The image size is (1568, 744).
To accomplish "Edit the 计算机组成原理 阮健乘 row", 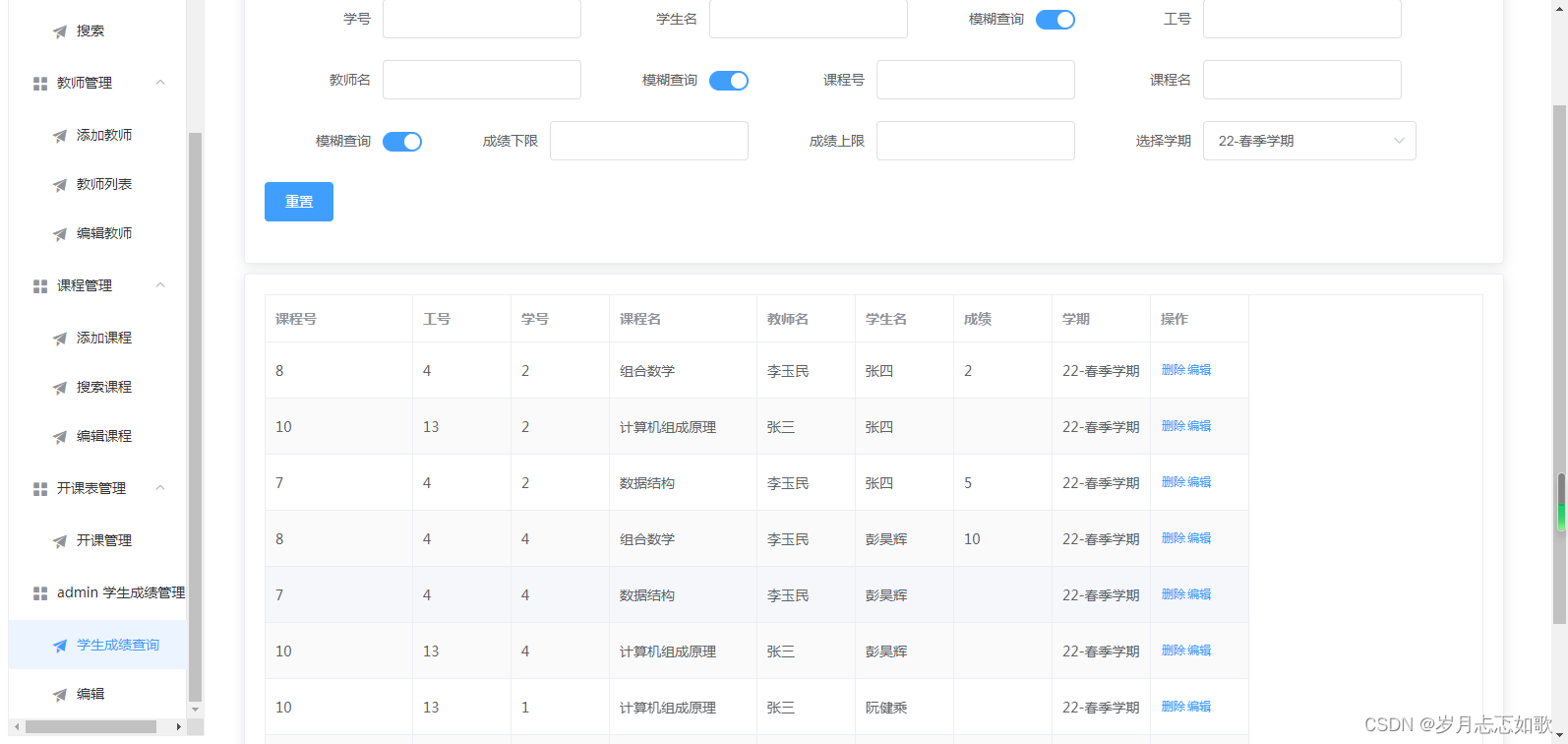I will (x=1199, y=707).
